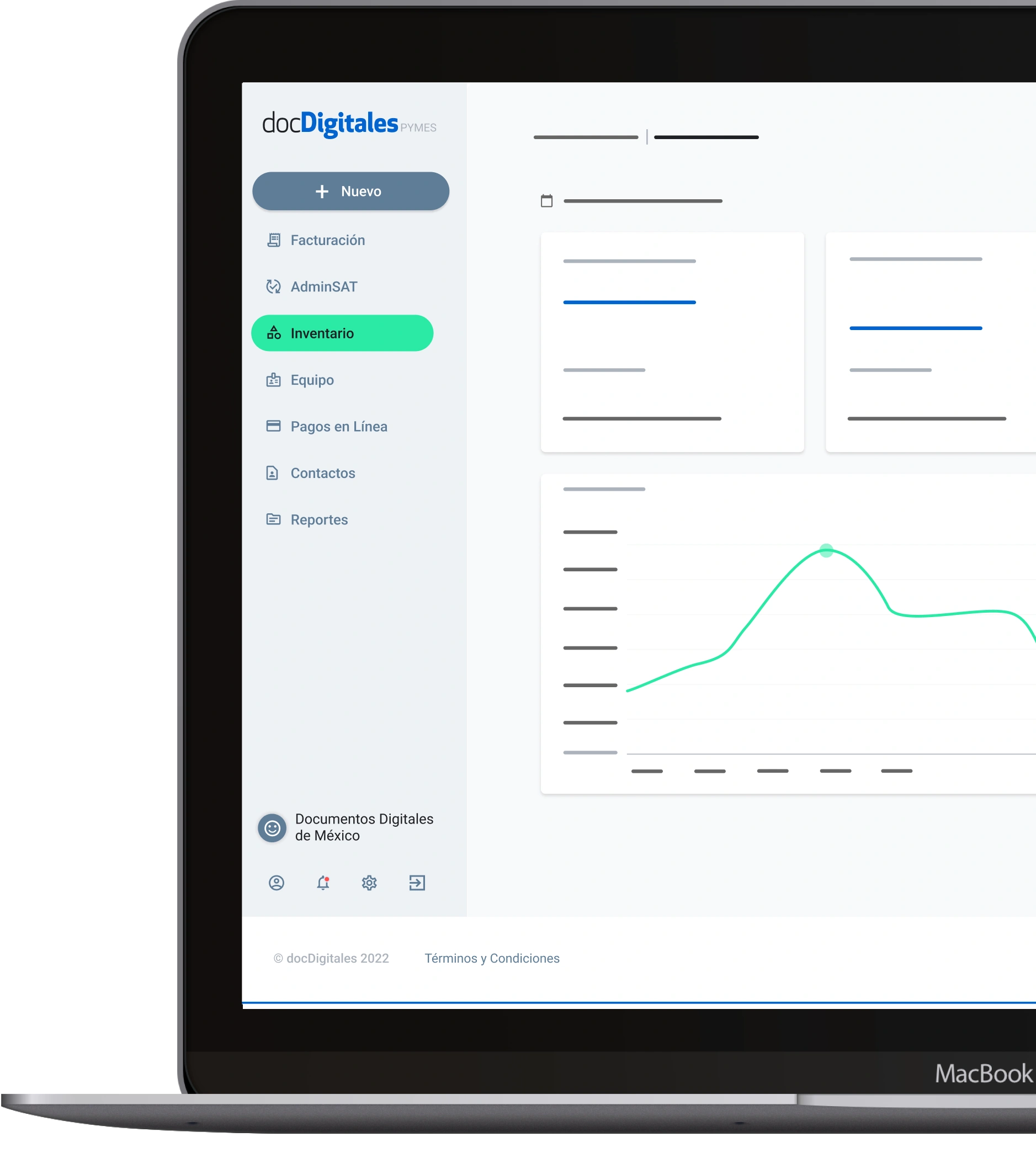1036x1158 pixels.
Task: Click the Nuevo button
Action: pos(350,192)
